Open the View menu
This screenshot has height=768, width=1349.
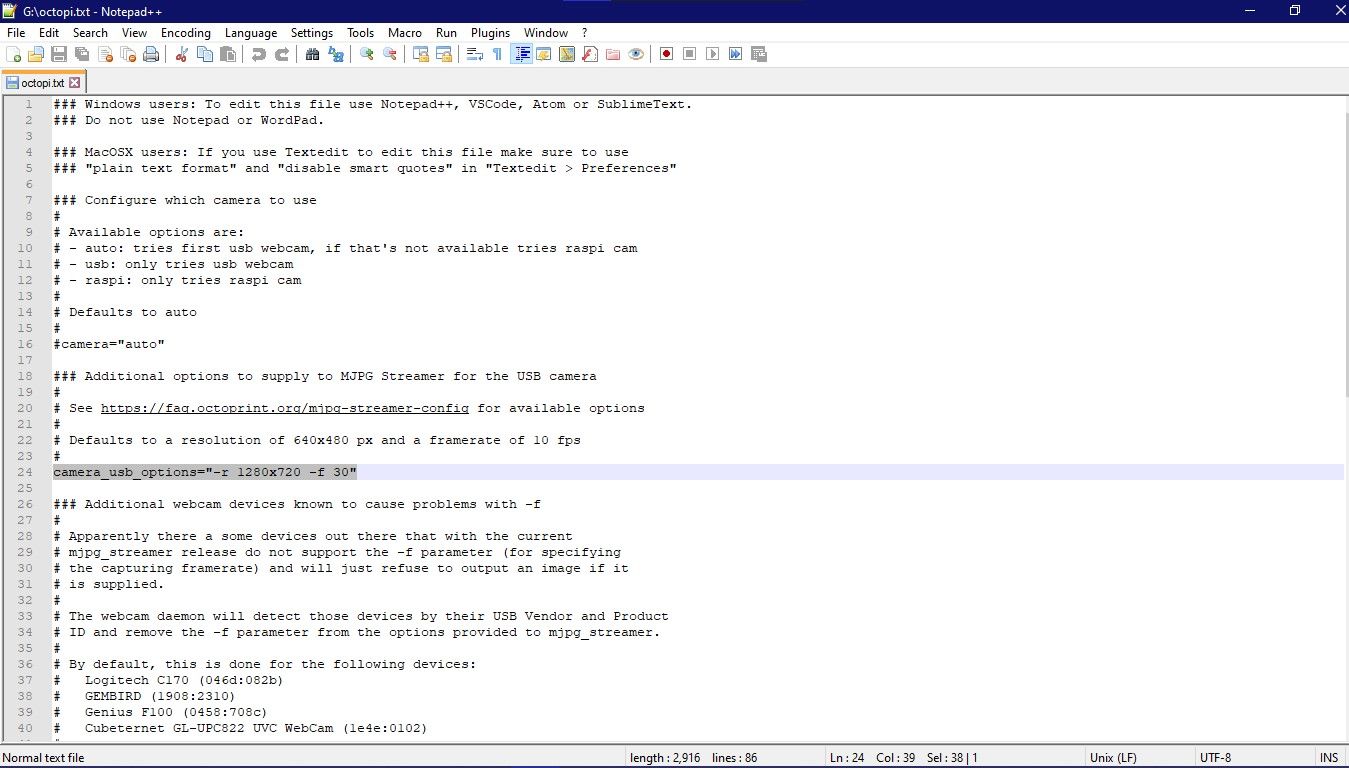pyautogui.click(x=134, y=33)
